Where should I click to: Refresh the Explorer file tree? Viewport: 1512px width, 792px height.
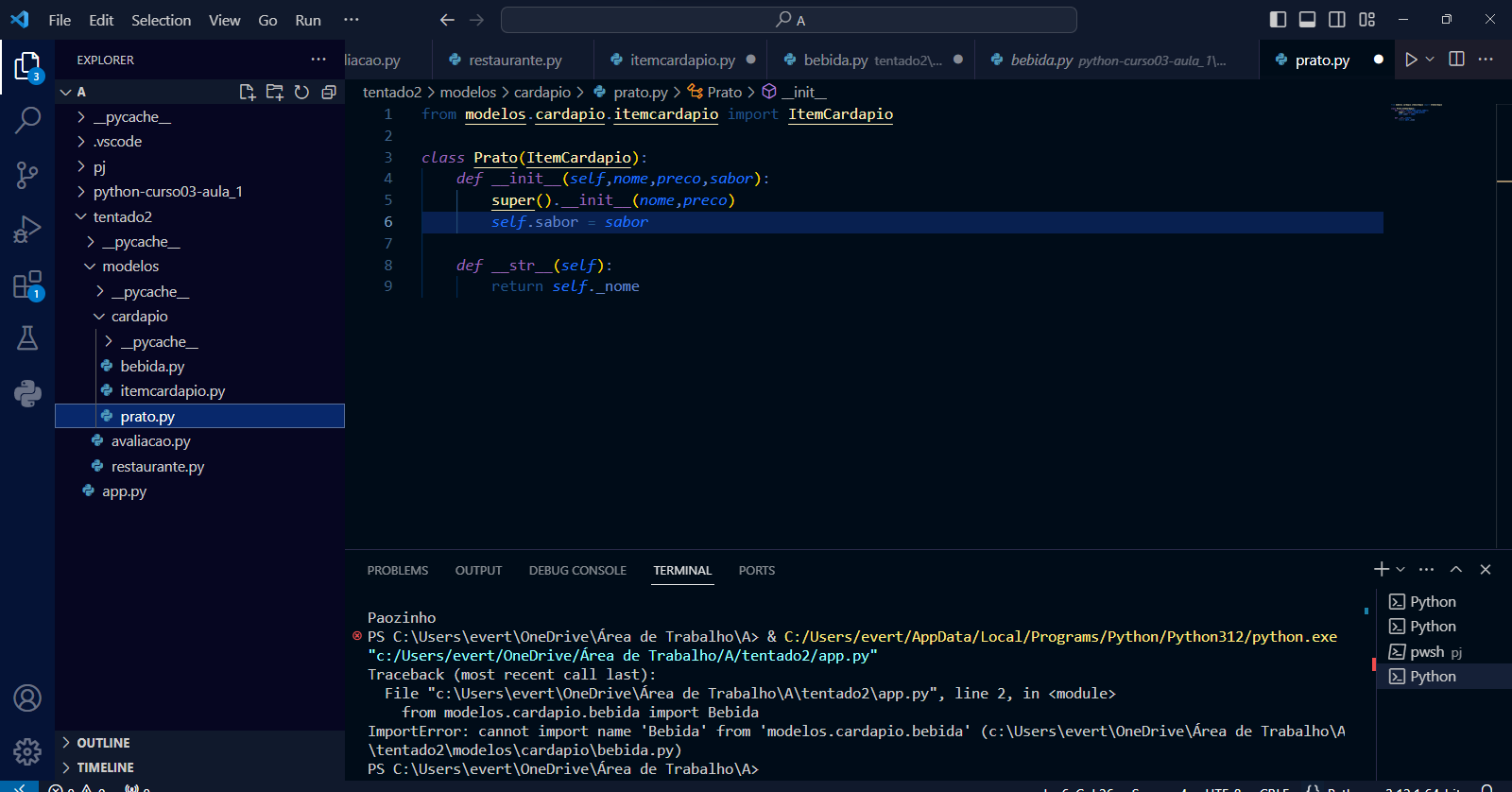tap(301, 92)
